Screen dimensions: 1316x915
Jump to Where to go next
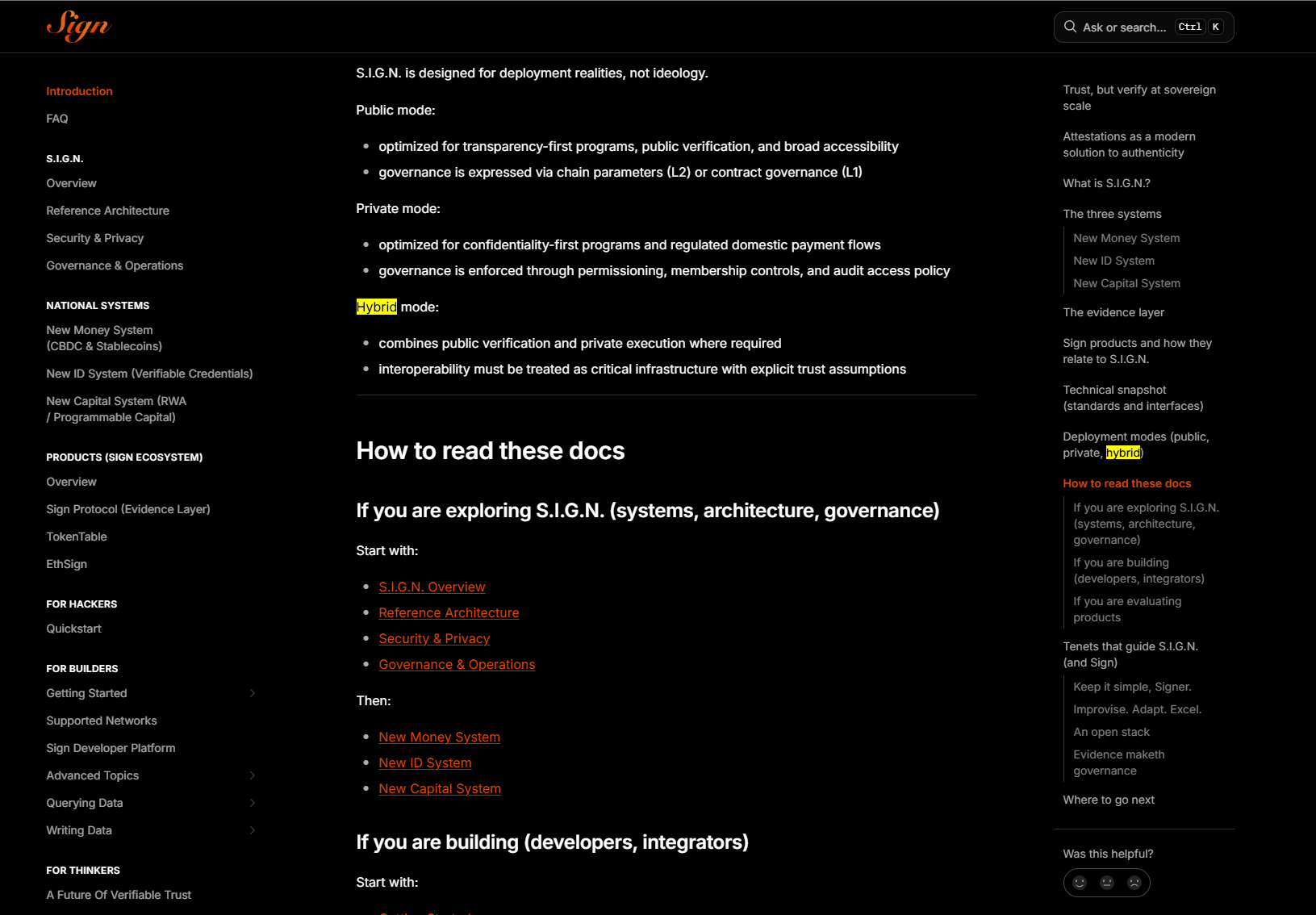click(1108, 800)
